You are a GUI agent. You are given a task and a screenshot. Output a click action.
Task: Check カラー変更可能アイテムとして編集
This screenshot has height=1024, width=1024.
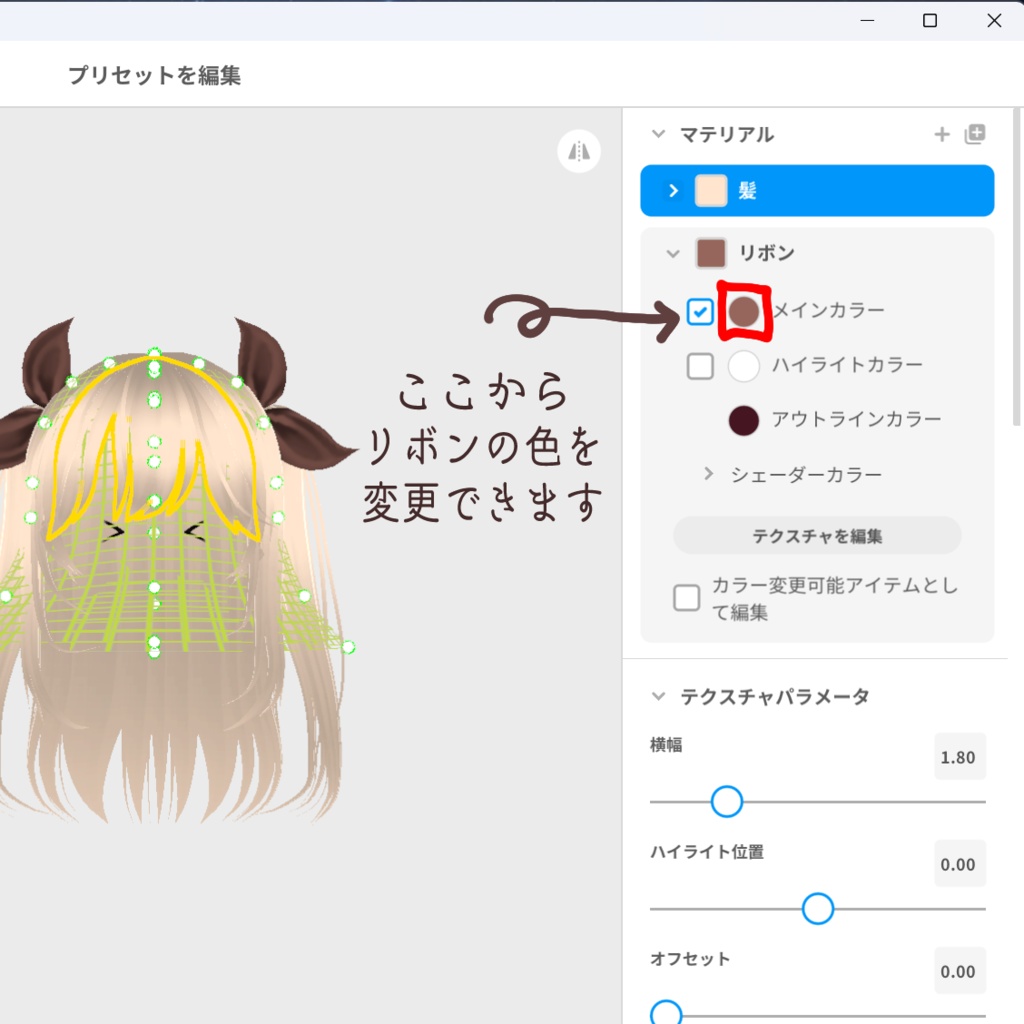[x=686, y=597]
